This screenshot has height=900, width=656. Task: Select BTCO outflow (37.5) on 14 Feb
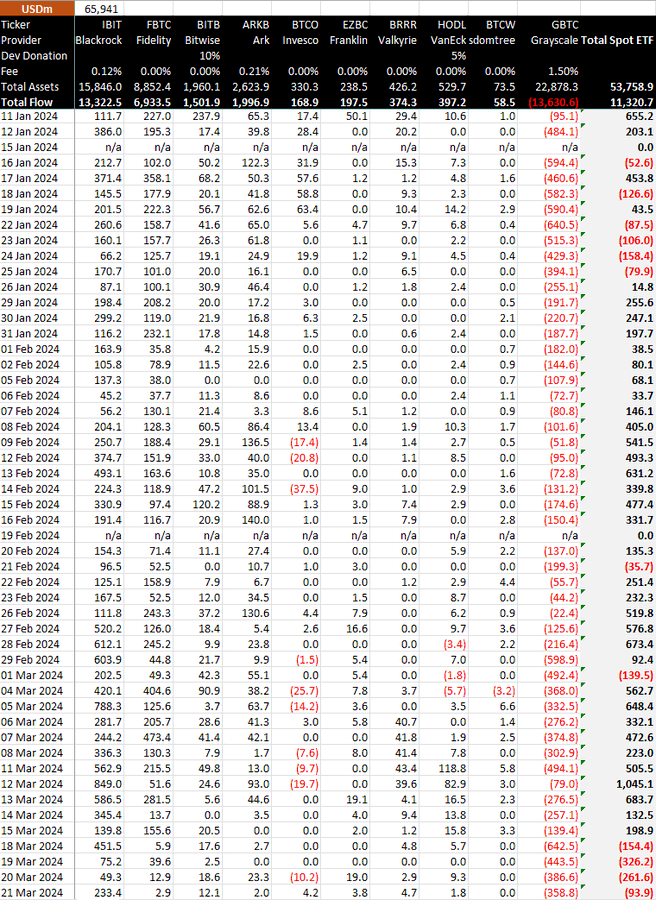[x=302, y=489]
